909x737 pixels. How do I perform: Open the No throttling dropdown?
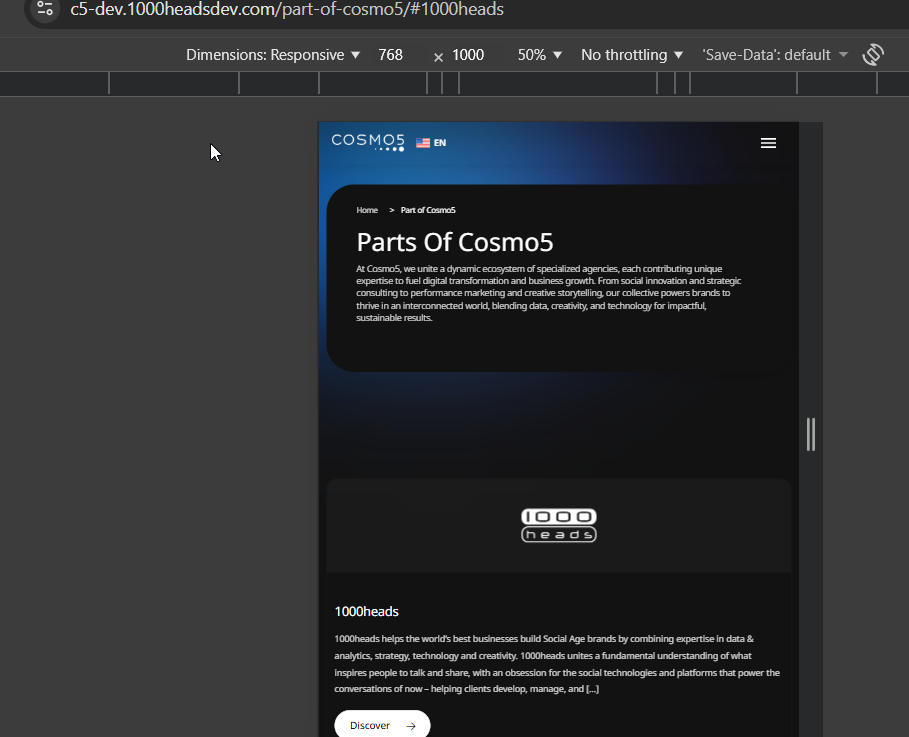pos(632,55)
